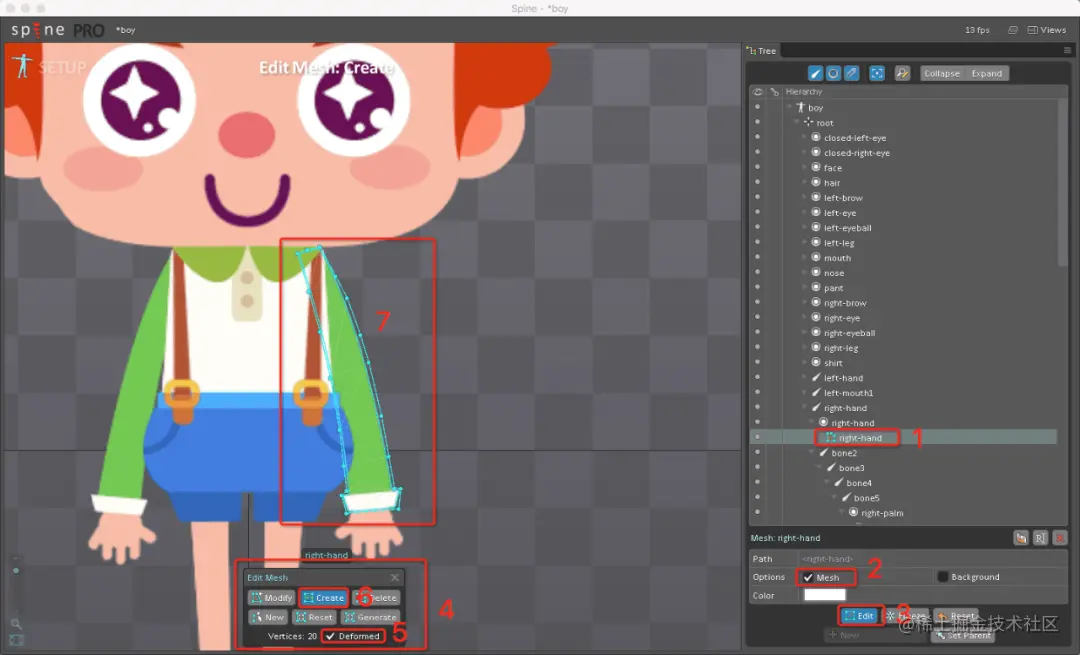Expand the pant slot arrow
The height and width of the screenshot is (655, 1080).
(804, 287)
